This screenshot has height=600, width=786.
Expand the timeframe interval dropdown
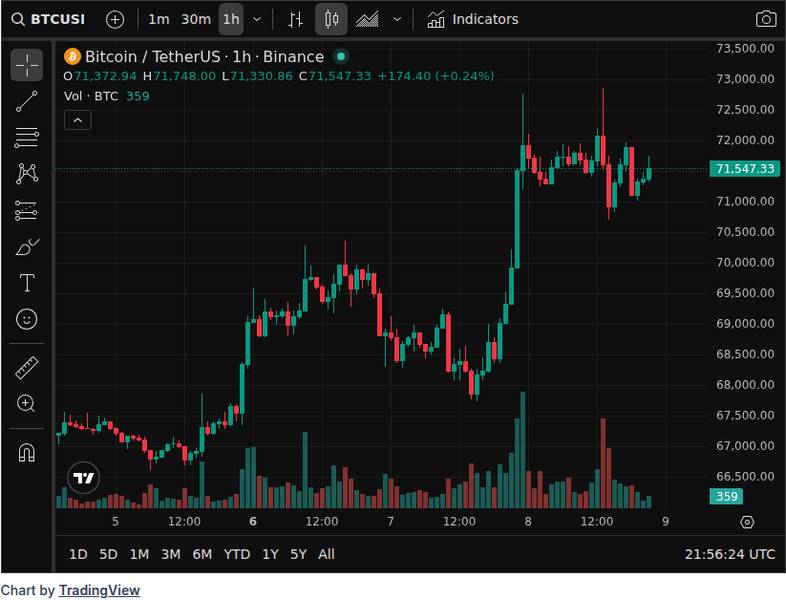257,20
